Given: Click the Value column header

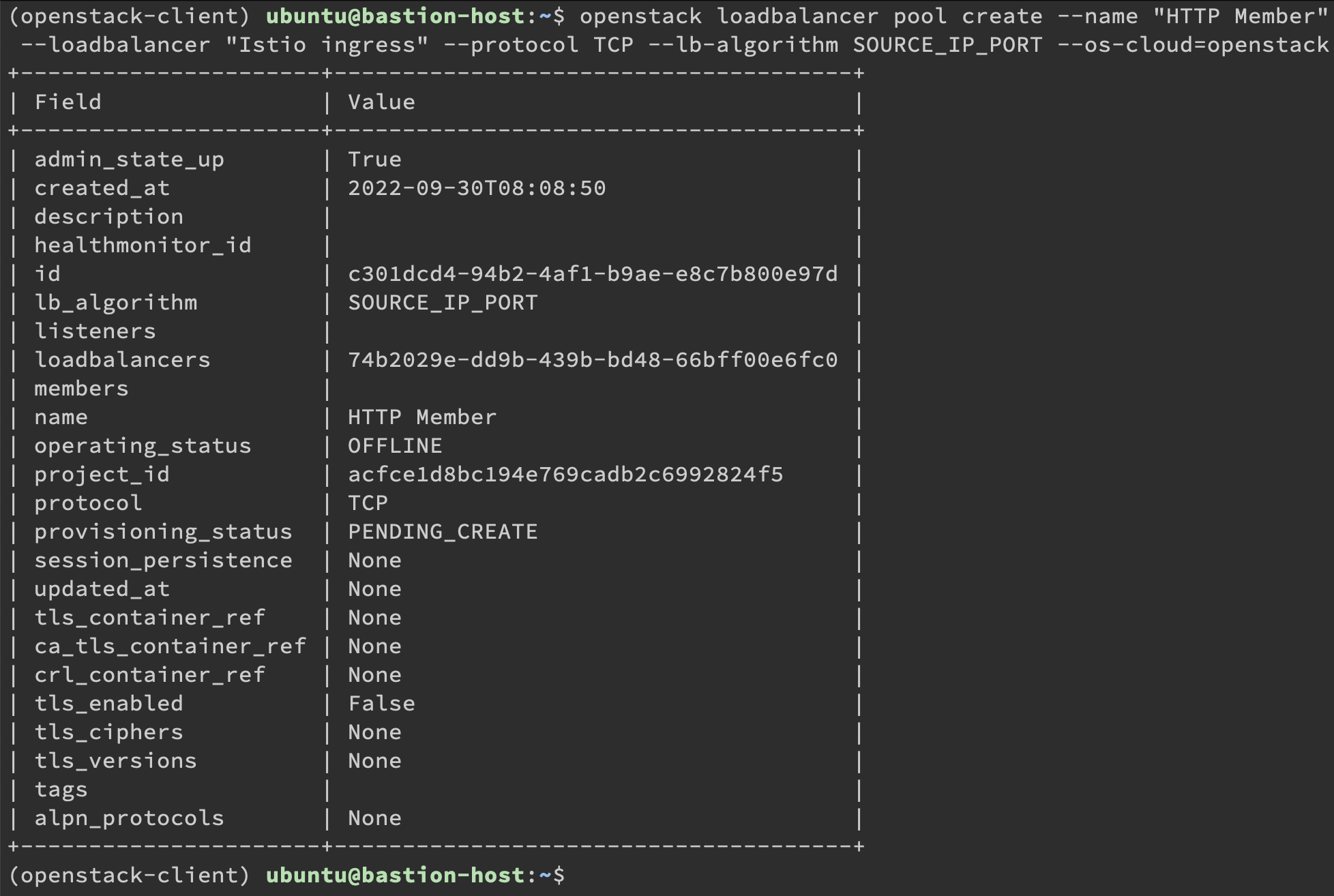Looking at the screenshot, I should [x=381, y=102].
